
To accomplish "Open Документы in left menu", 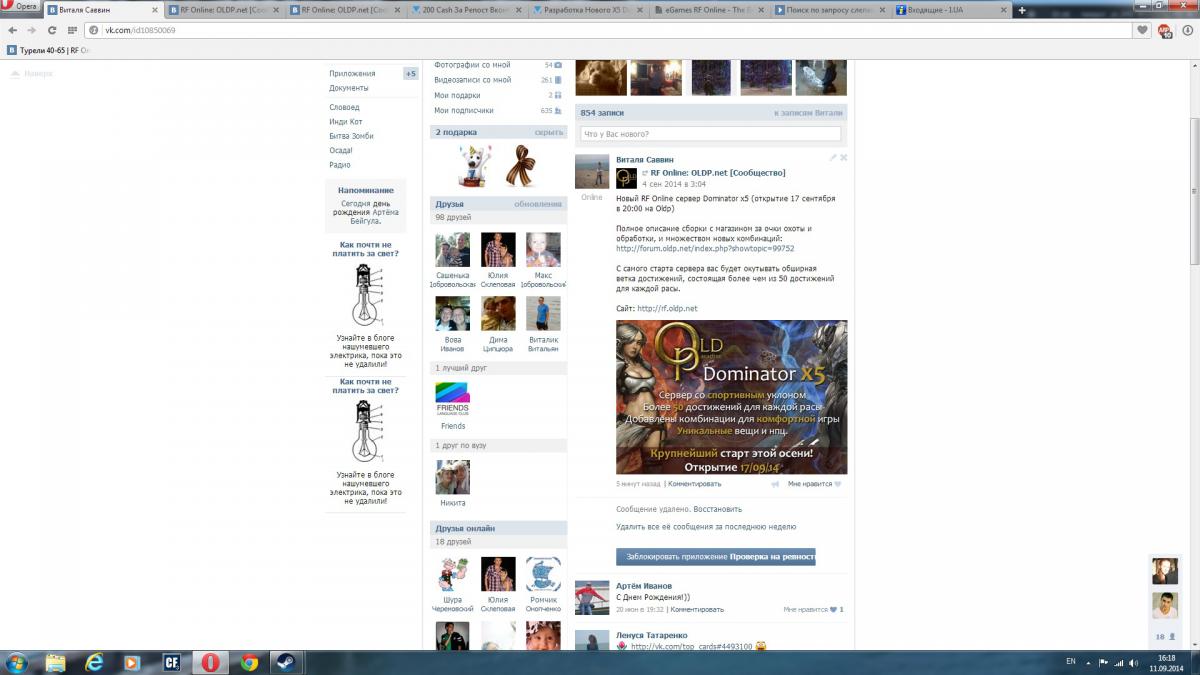I will (349, 88).
